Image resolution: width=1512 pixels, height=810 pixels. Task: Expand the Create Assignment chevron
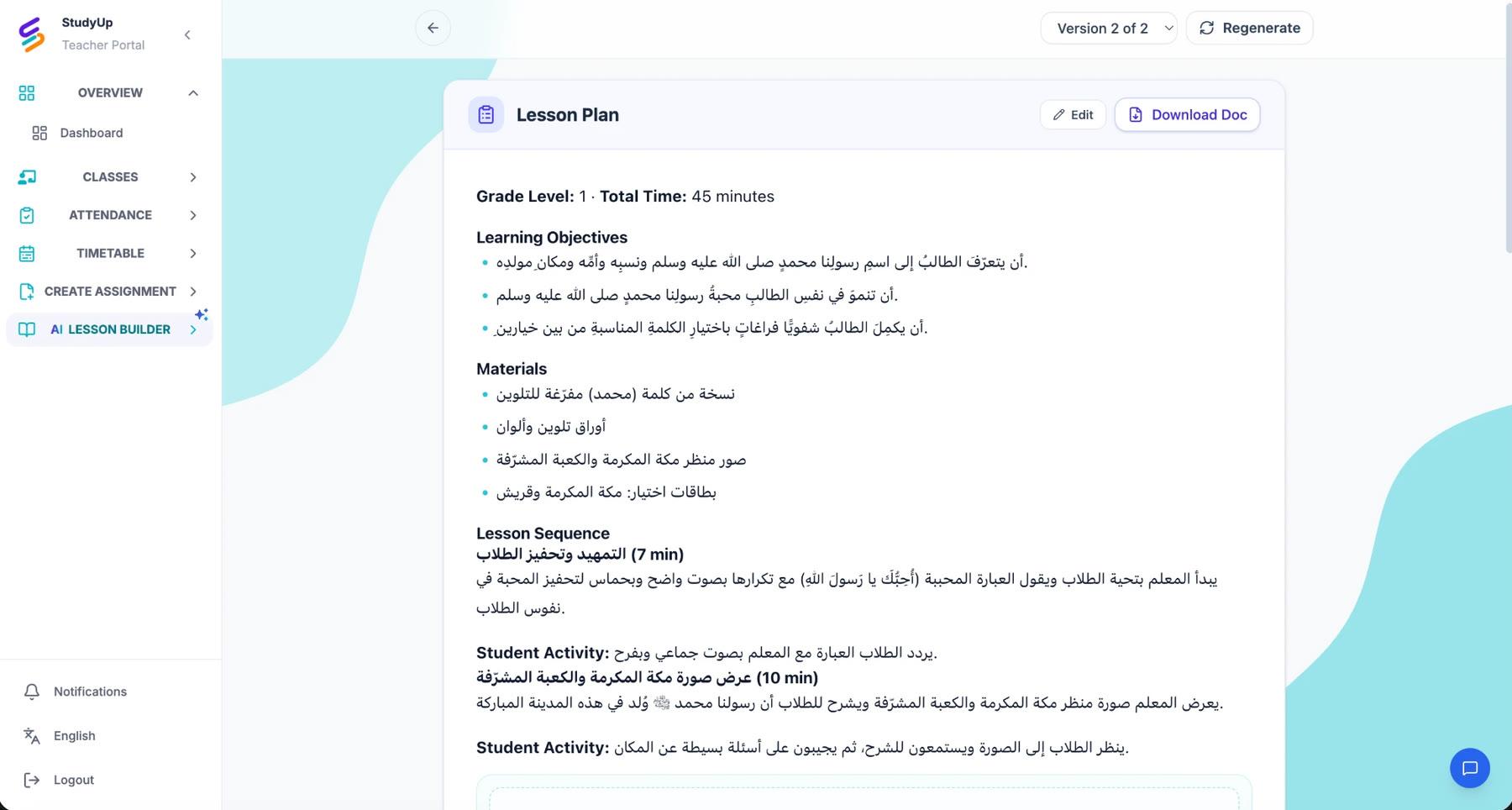pyautogui.click(x=193, y=292)
